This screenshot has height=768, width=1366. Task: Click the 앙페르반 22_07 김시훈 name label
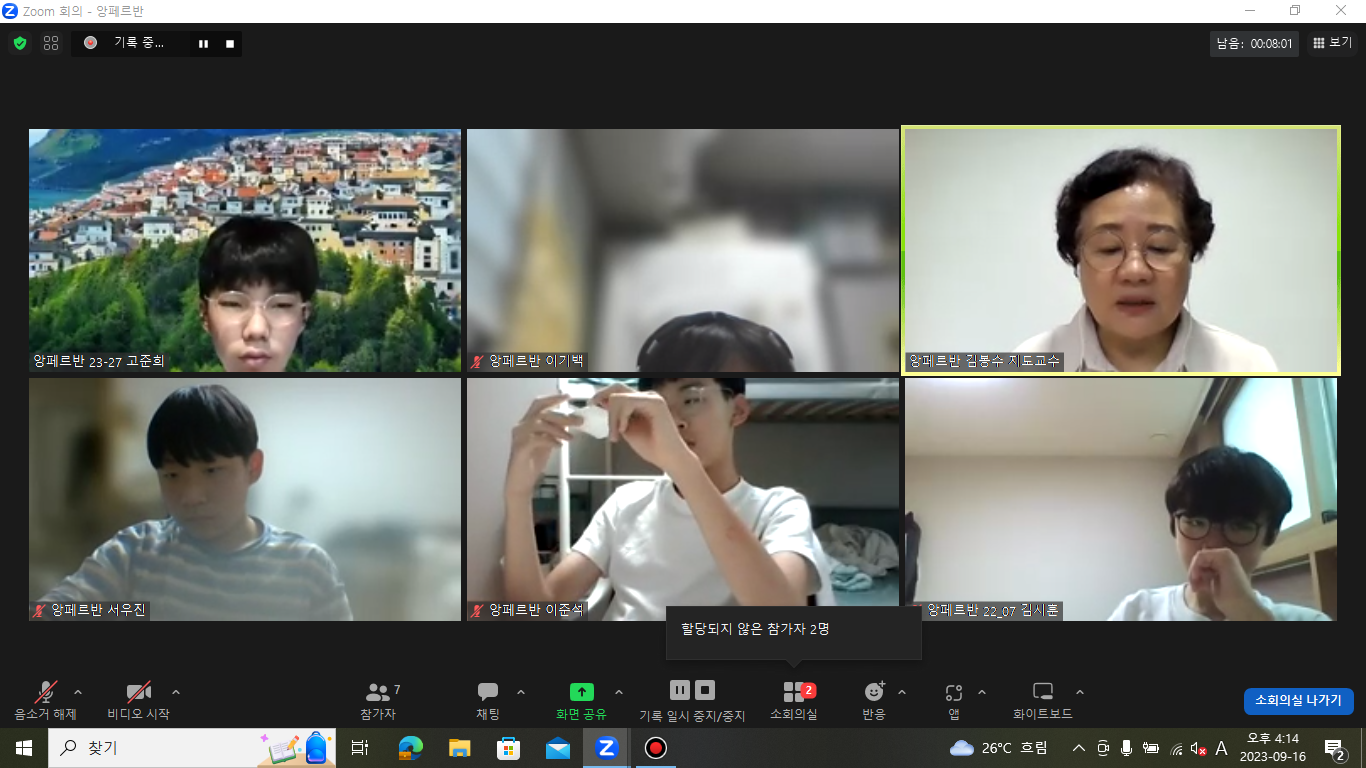[993, 610]
